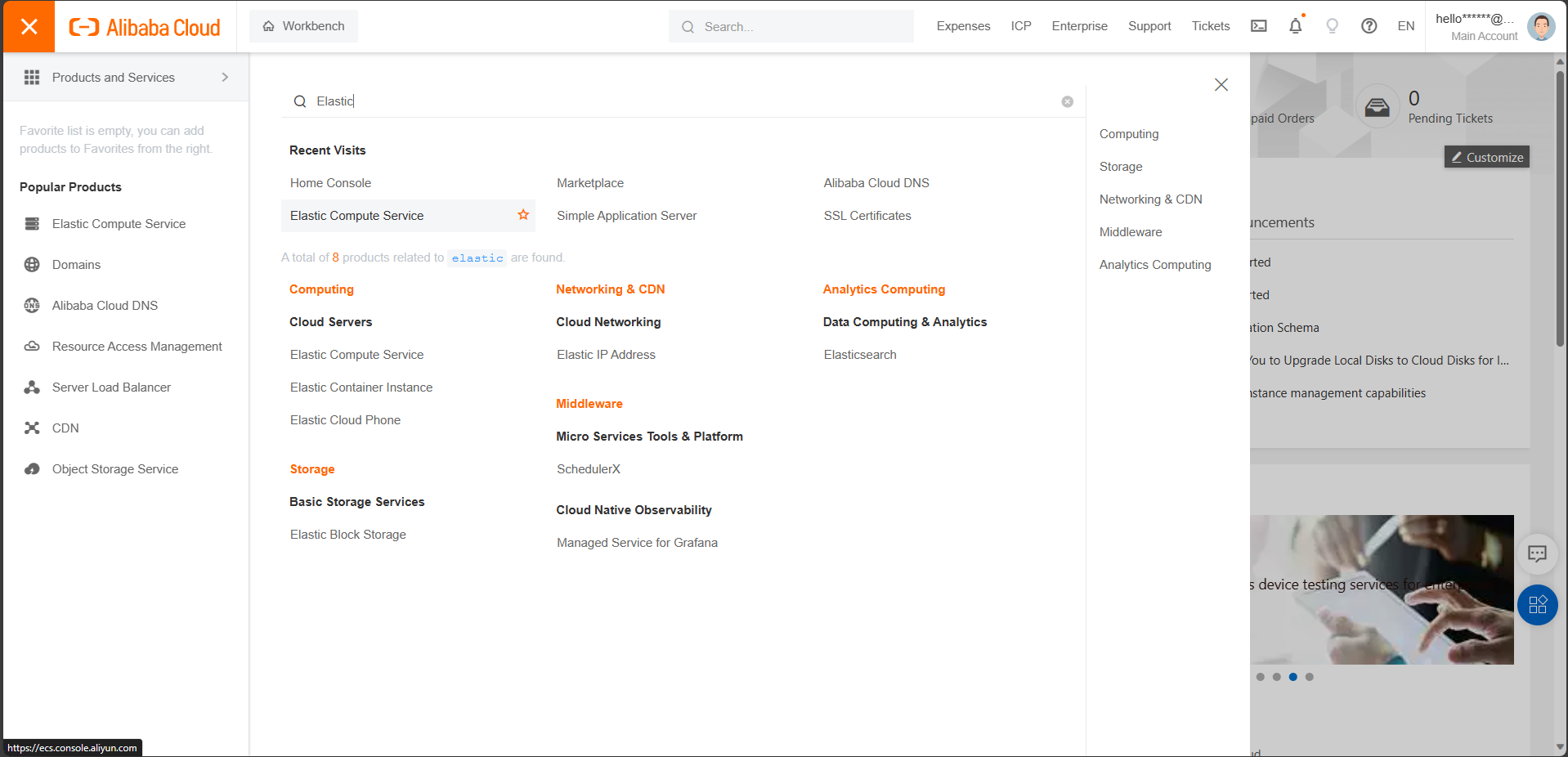Click the Elastic product search field
The height and width of the screenshot is (757, 1568).
(683, 101)
